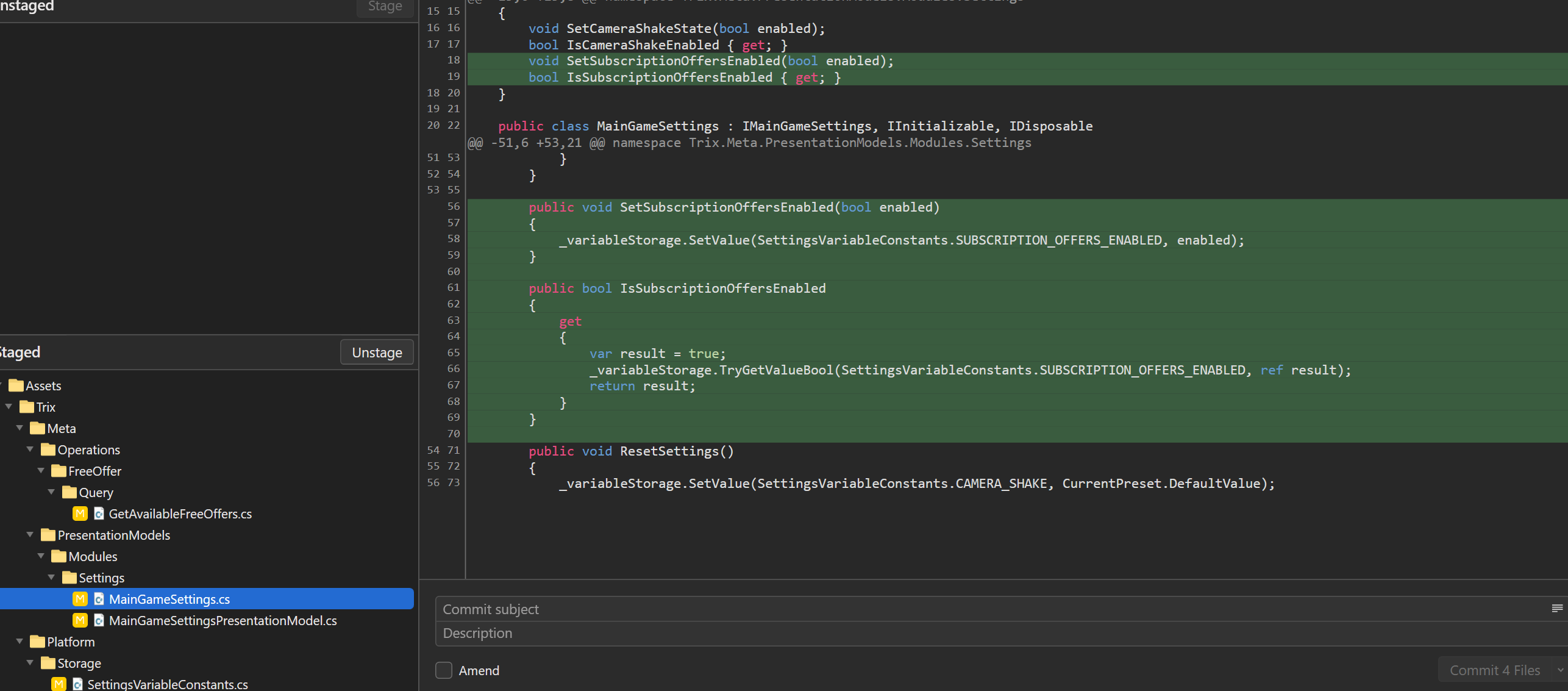Open commit message template lines icon
Viewport: 1568px width, 691px height.
click(1557, 608)
